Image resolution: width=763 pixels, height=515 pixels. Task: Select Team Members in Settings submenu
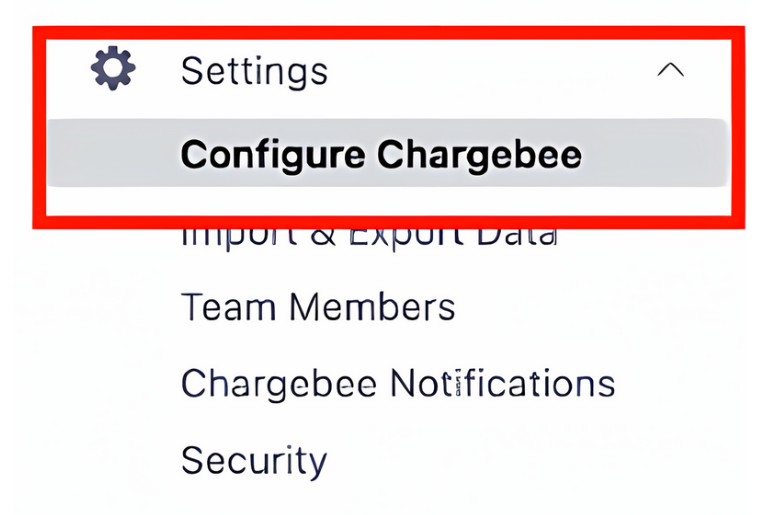point(318,307)
